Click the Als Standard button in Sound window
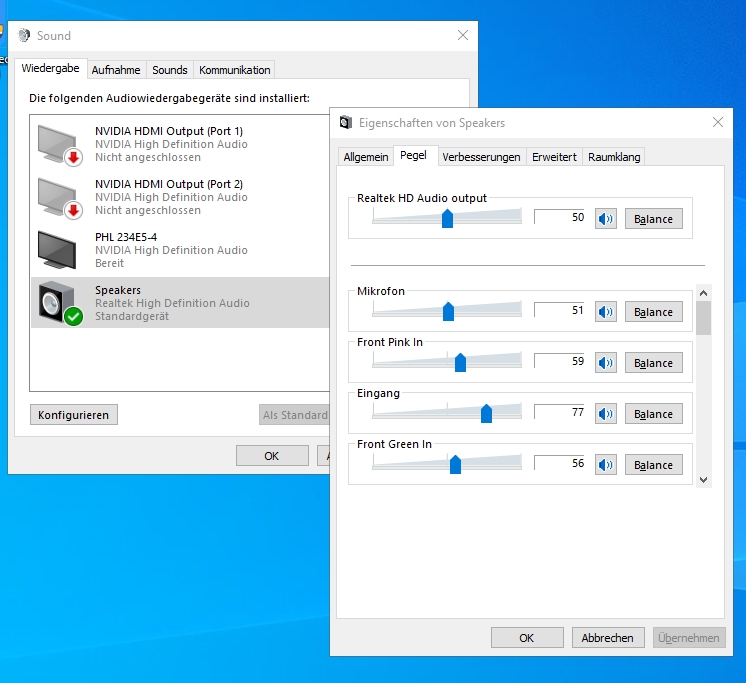The height and width of the screenshot is (683, 746). pos(294,415)
